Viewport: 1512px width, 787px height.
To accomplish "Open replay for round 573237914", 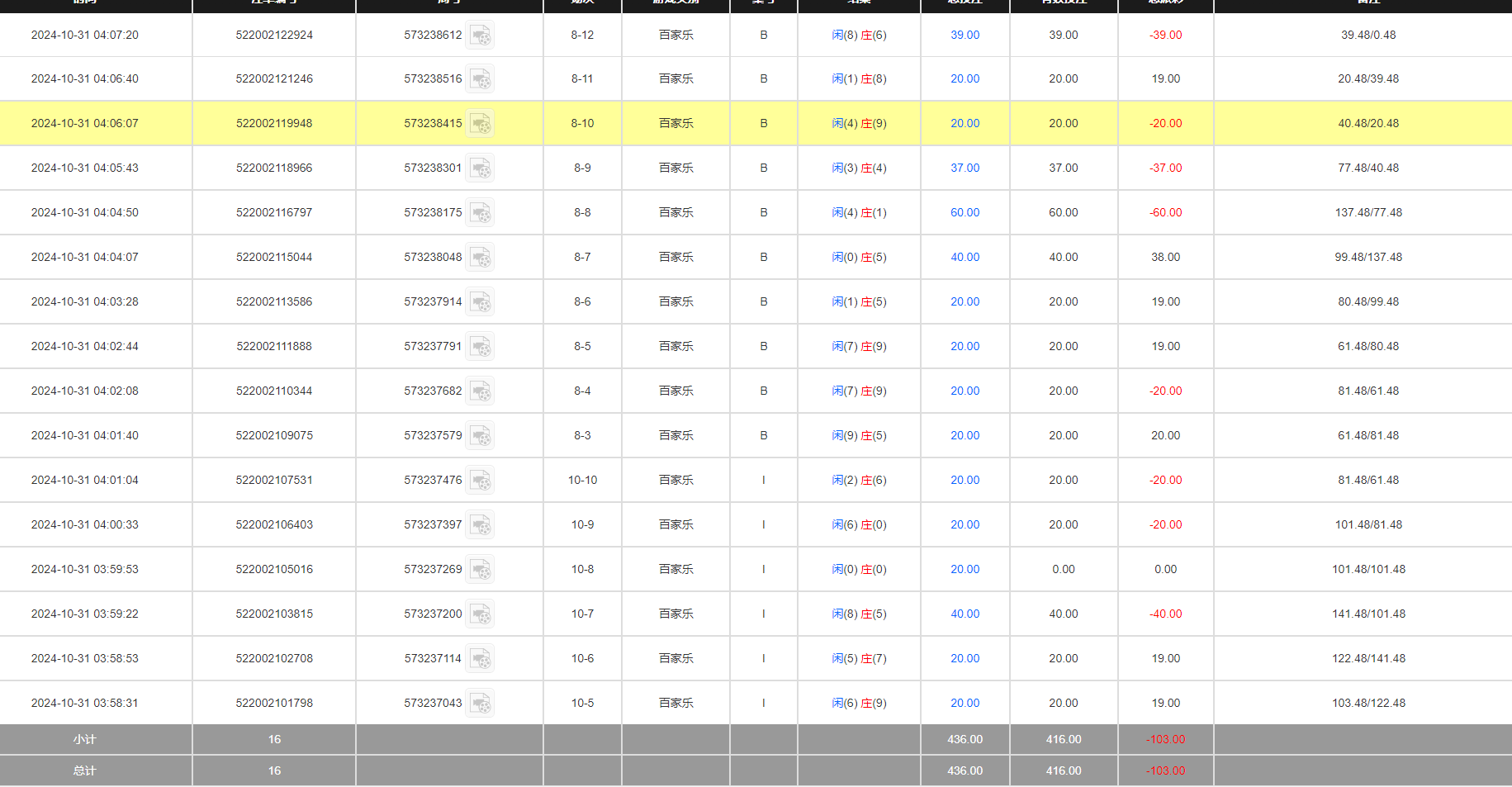I will click(x=481, y=301).
